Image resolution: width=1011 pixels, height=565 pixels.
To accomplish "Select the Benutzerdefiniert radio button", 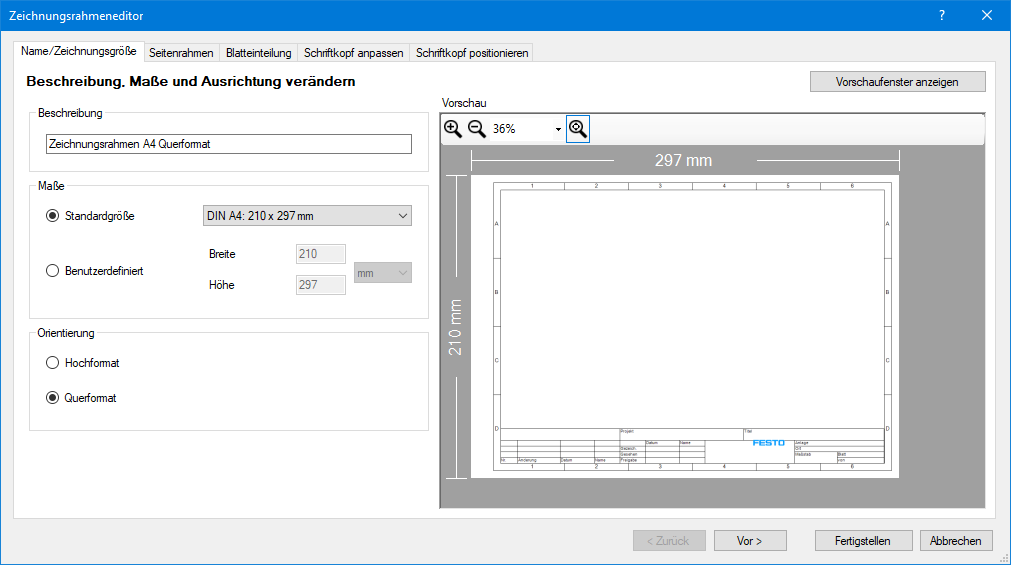I will coord(53,270).
